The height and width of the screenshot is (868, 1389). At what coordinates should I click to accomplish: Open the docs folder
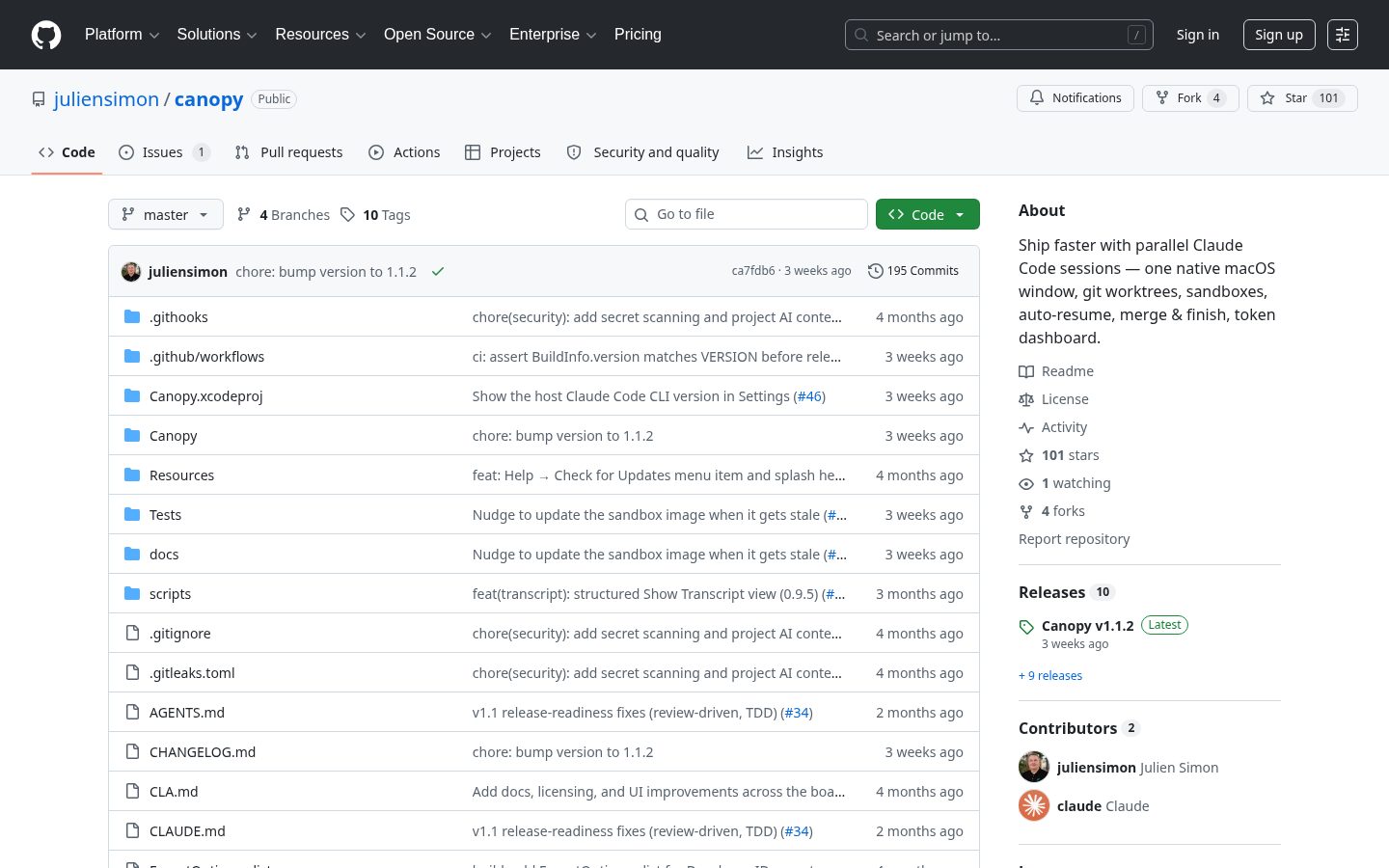point(164,555)
